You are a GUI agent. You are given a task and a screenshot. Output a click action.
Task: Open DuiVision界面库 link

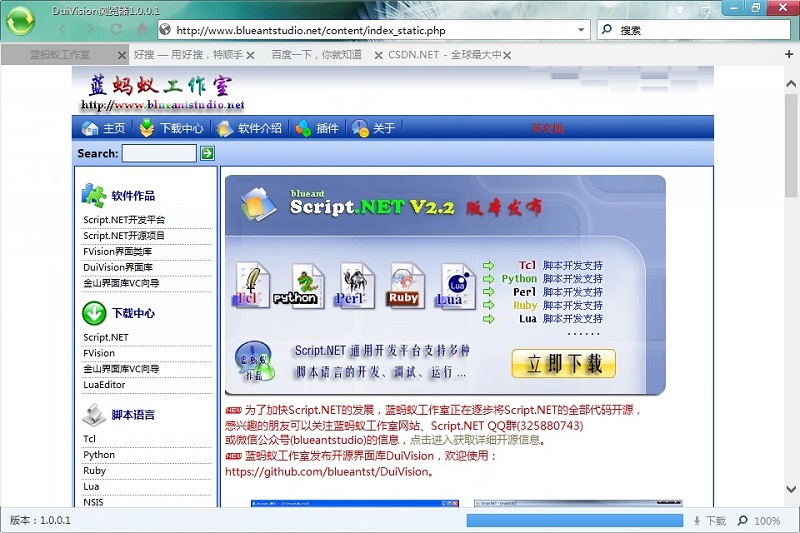pyautogui.click(x=118, y=267)
